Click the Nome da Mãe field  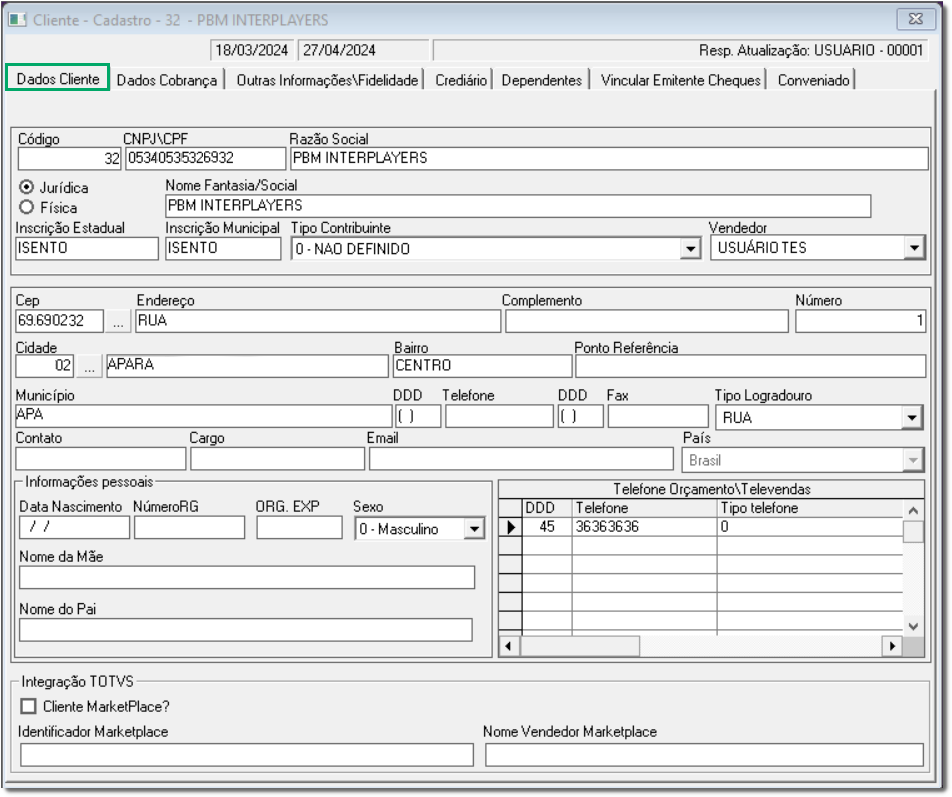[246, 577]
